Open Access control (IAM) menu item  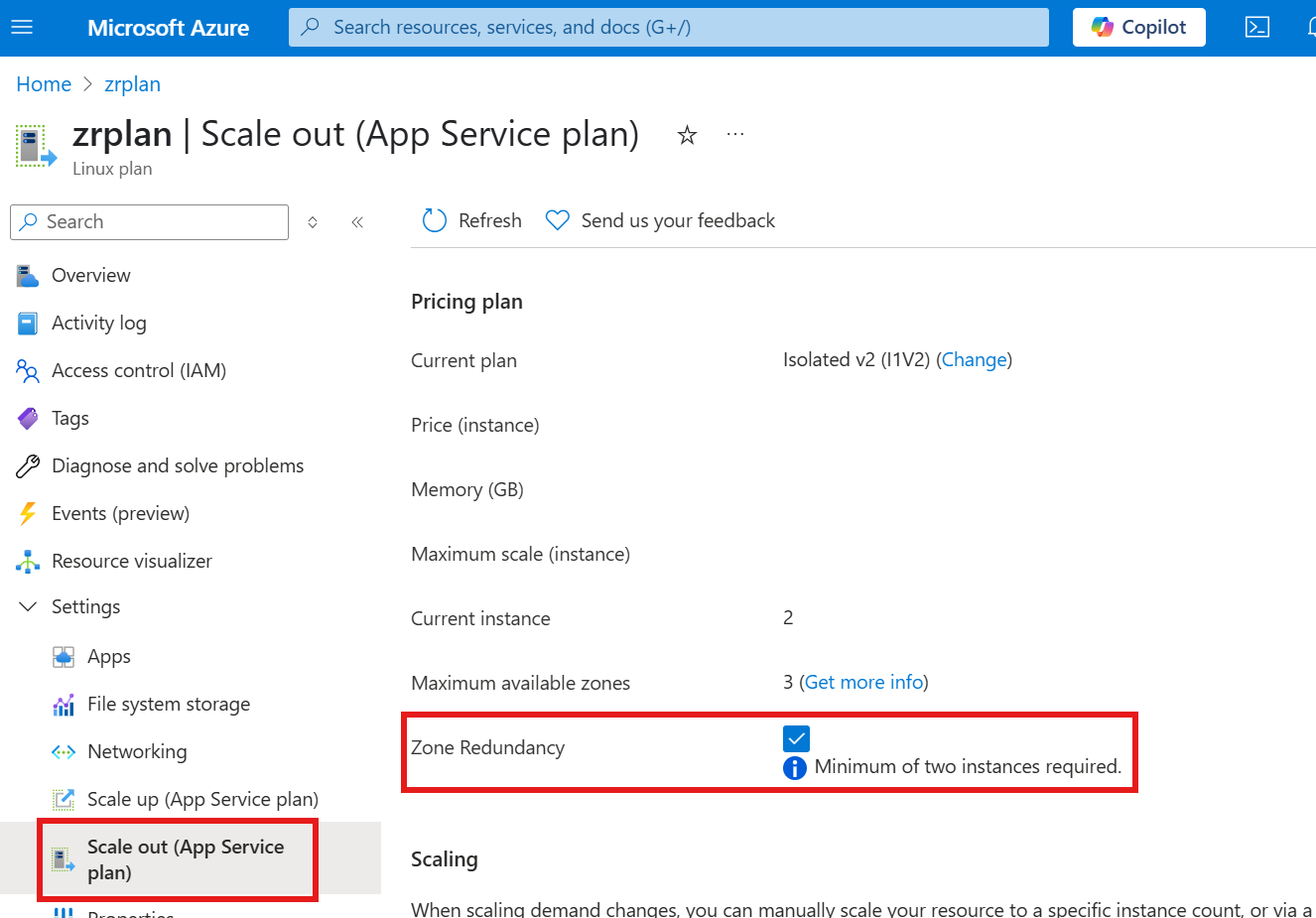[x=138, y=370]
